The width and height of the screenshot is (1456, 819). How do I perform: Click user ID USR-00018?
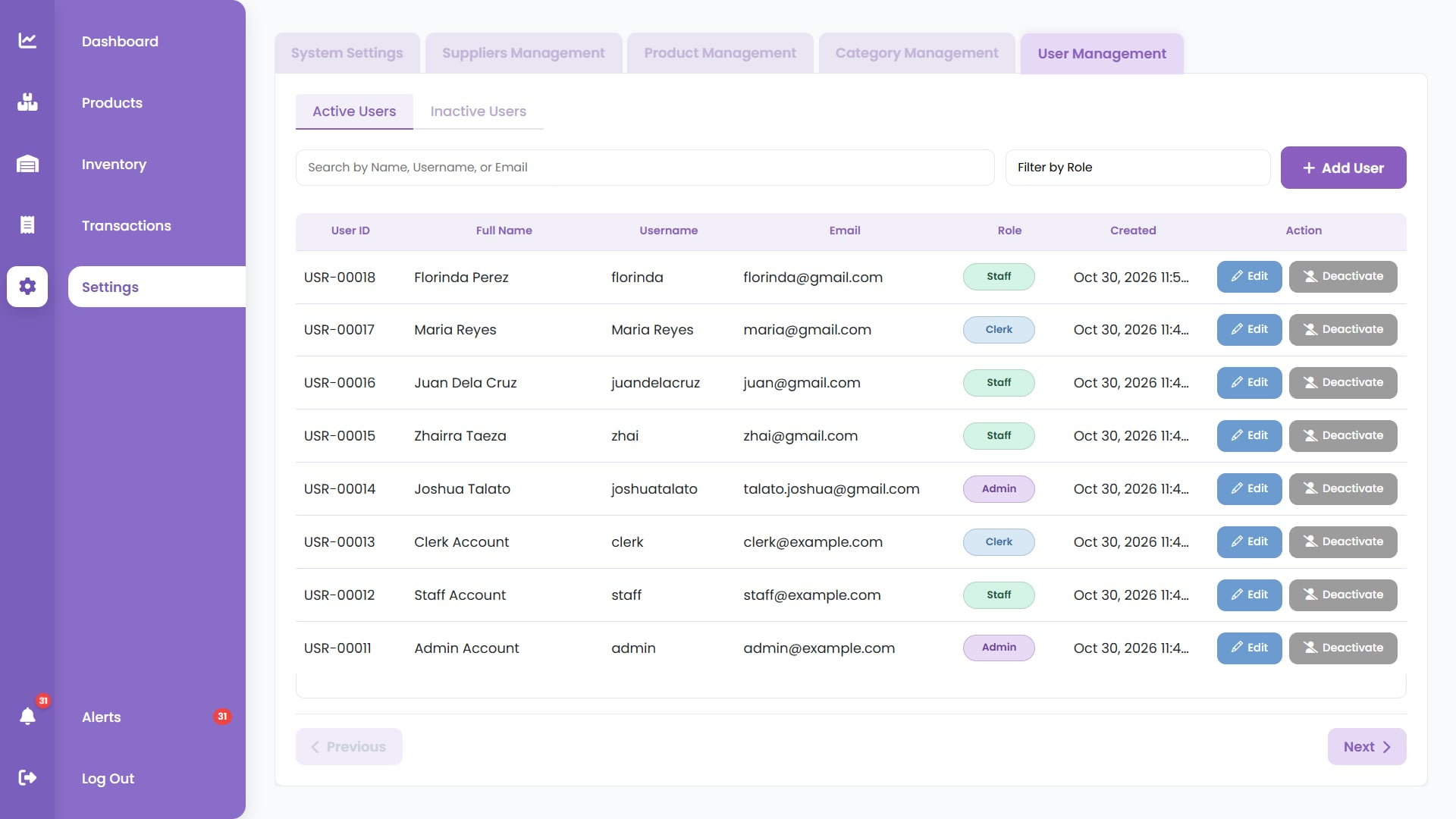(340, 277)
